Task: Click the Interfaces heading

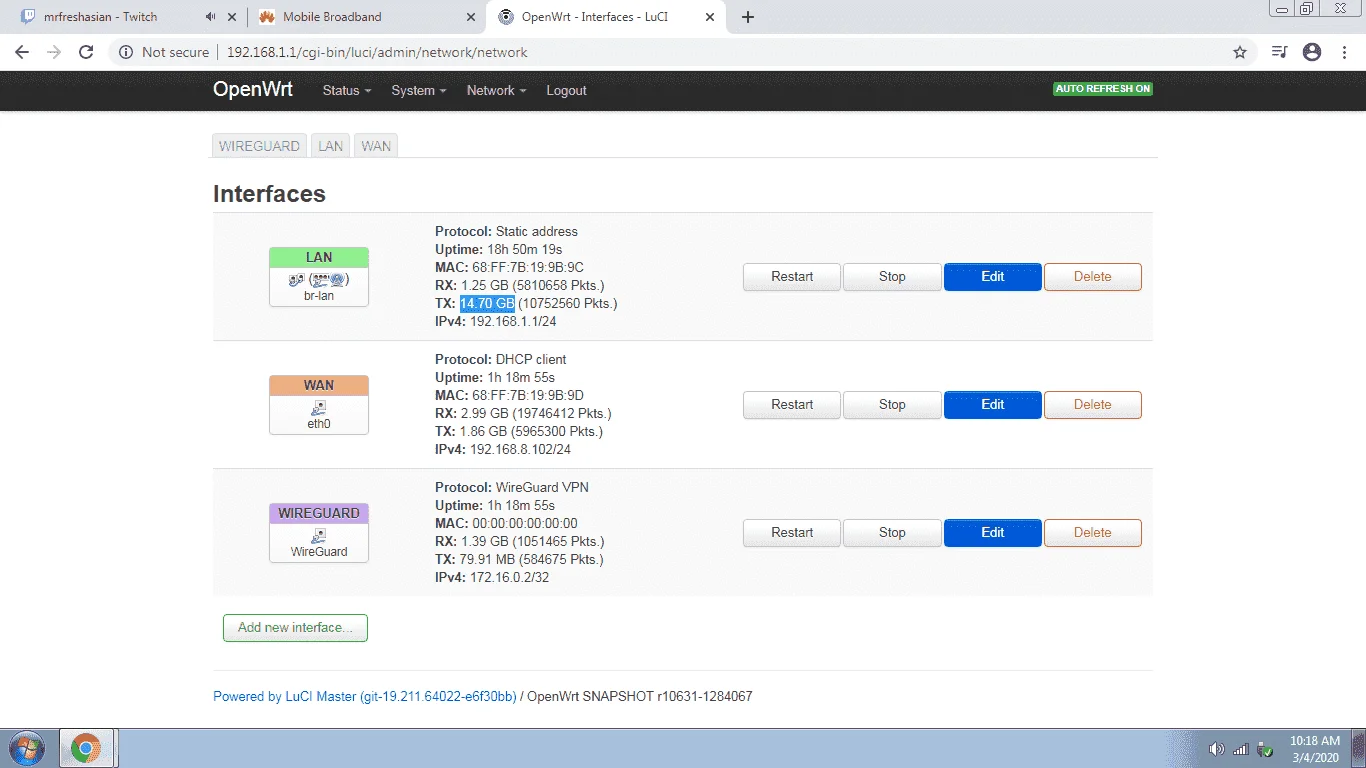Action: point(269,194)
